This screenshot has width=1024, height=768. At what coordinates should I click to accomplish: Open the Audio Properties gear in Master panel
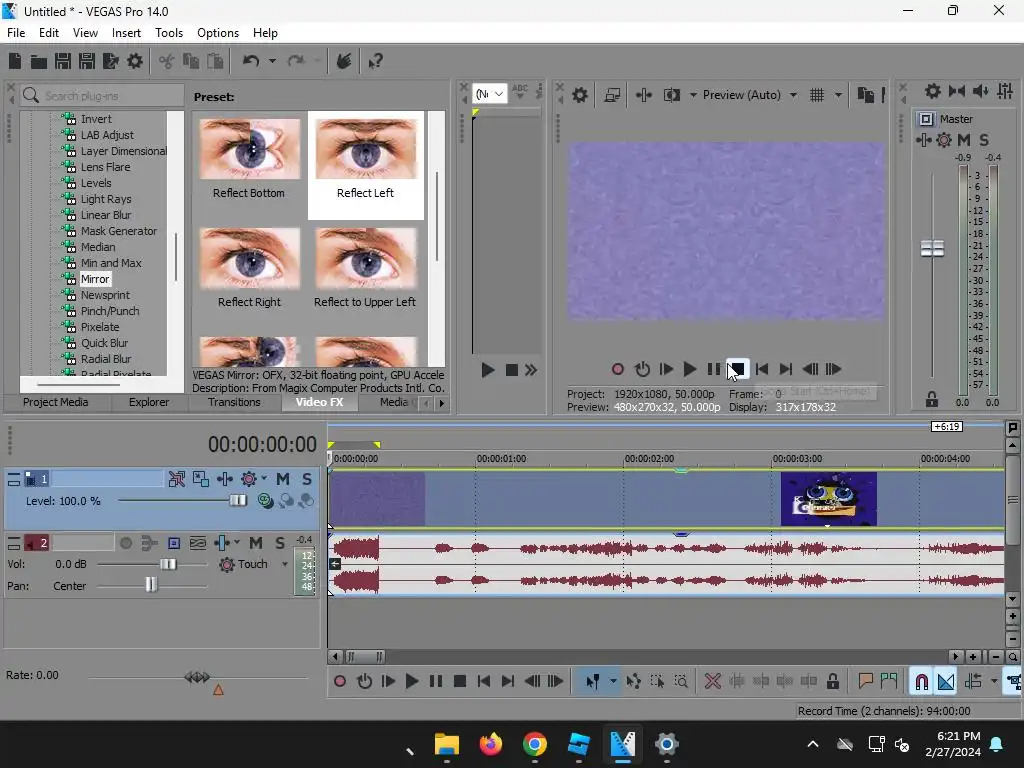[933, 91]
